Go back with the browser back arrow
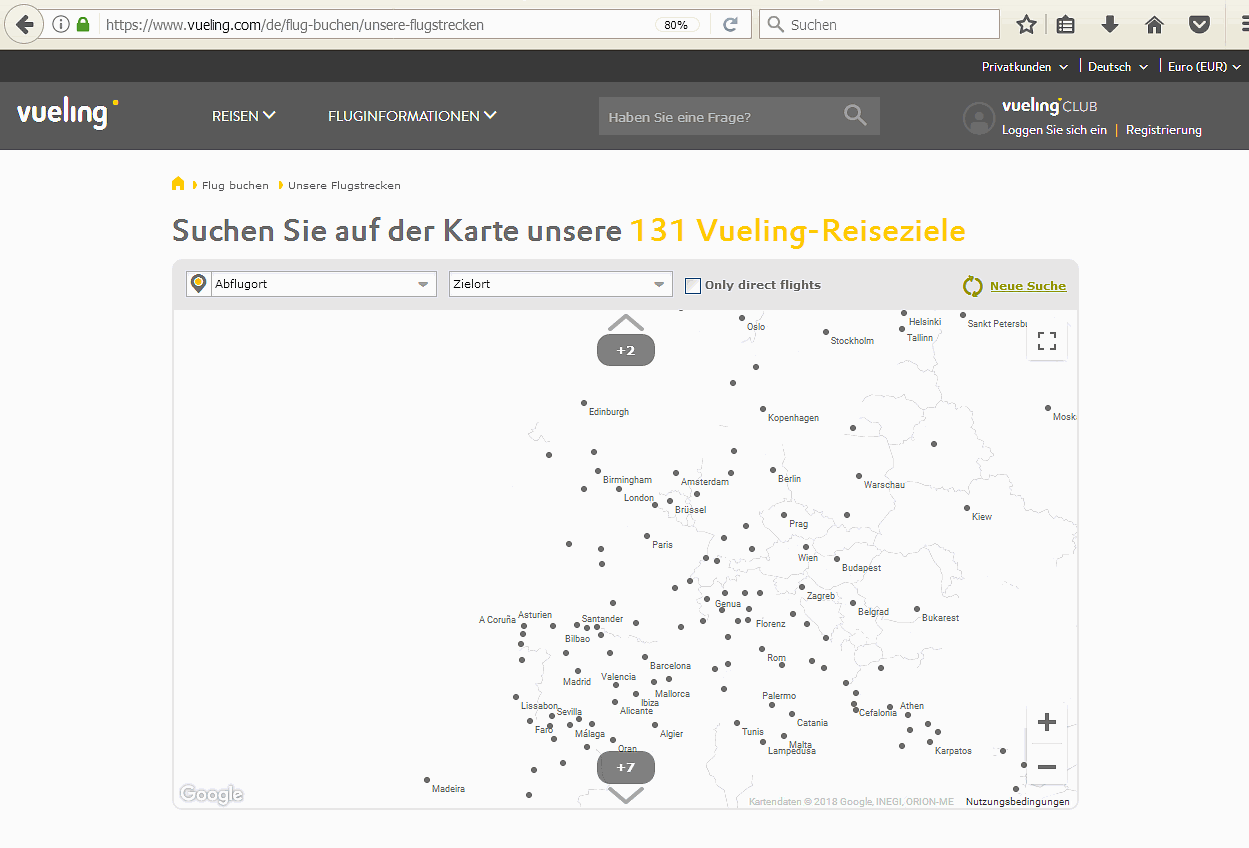Image resolution: width=1249 pixels, height=848 pixels. (24, 24)
